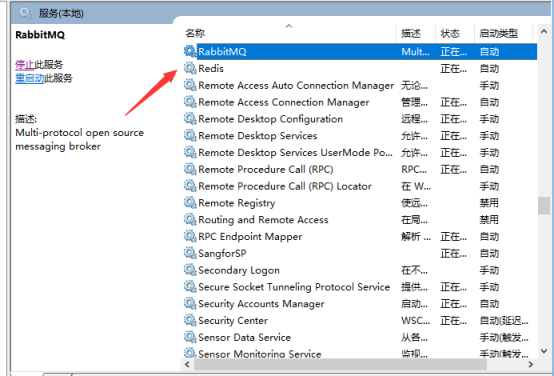Click the 解析 description of RPC Endpoint Mapper
Screen dimensions: 554x376
(x=416, y=236)
